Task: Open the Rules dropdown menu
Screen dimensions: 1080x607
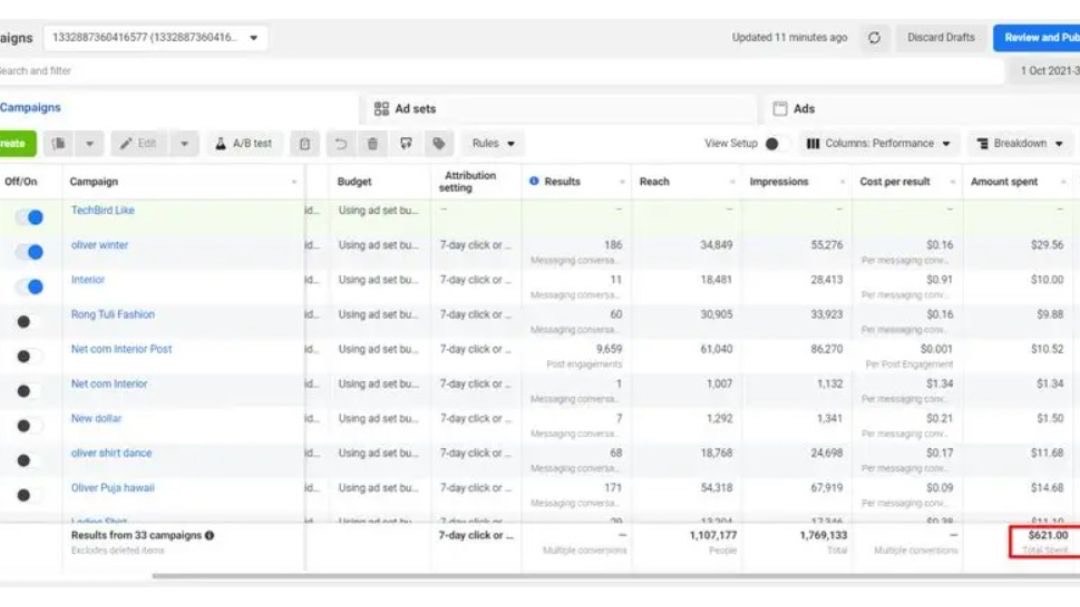Action: [493, 144]
